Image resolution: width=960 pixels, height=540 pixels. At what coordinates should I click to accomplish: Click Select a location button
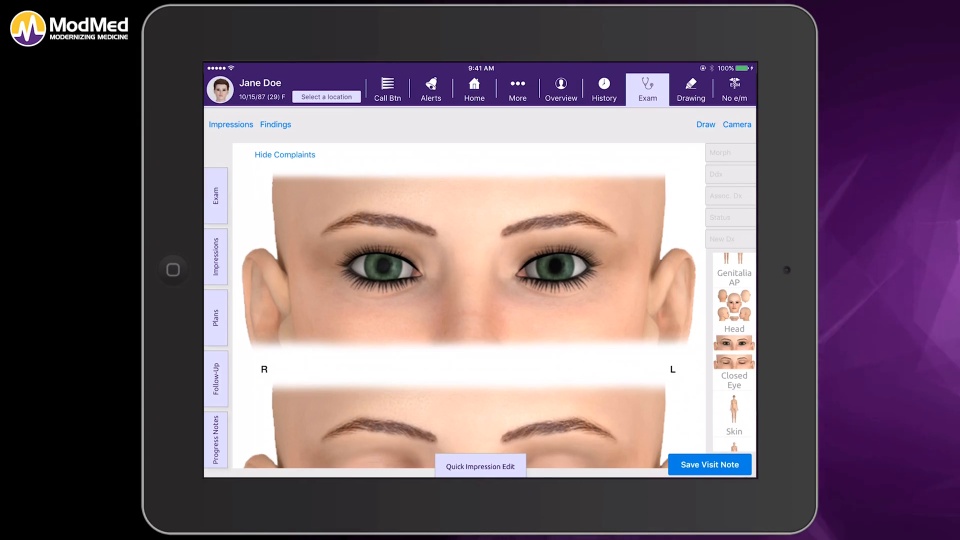(326, 97)
